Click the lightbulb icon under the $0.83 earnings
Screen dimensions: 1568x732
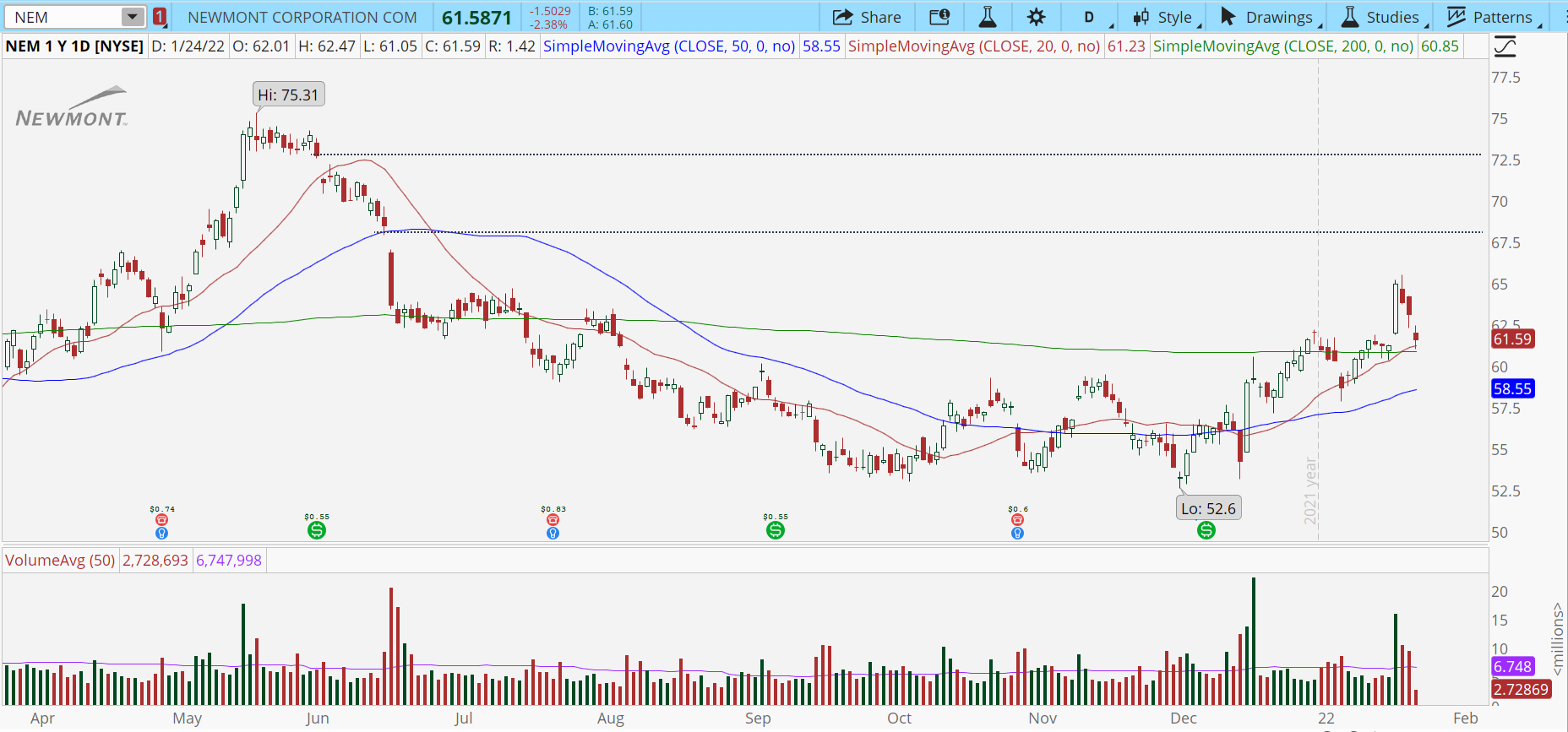(553, 533)
